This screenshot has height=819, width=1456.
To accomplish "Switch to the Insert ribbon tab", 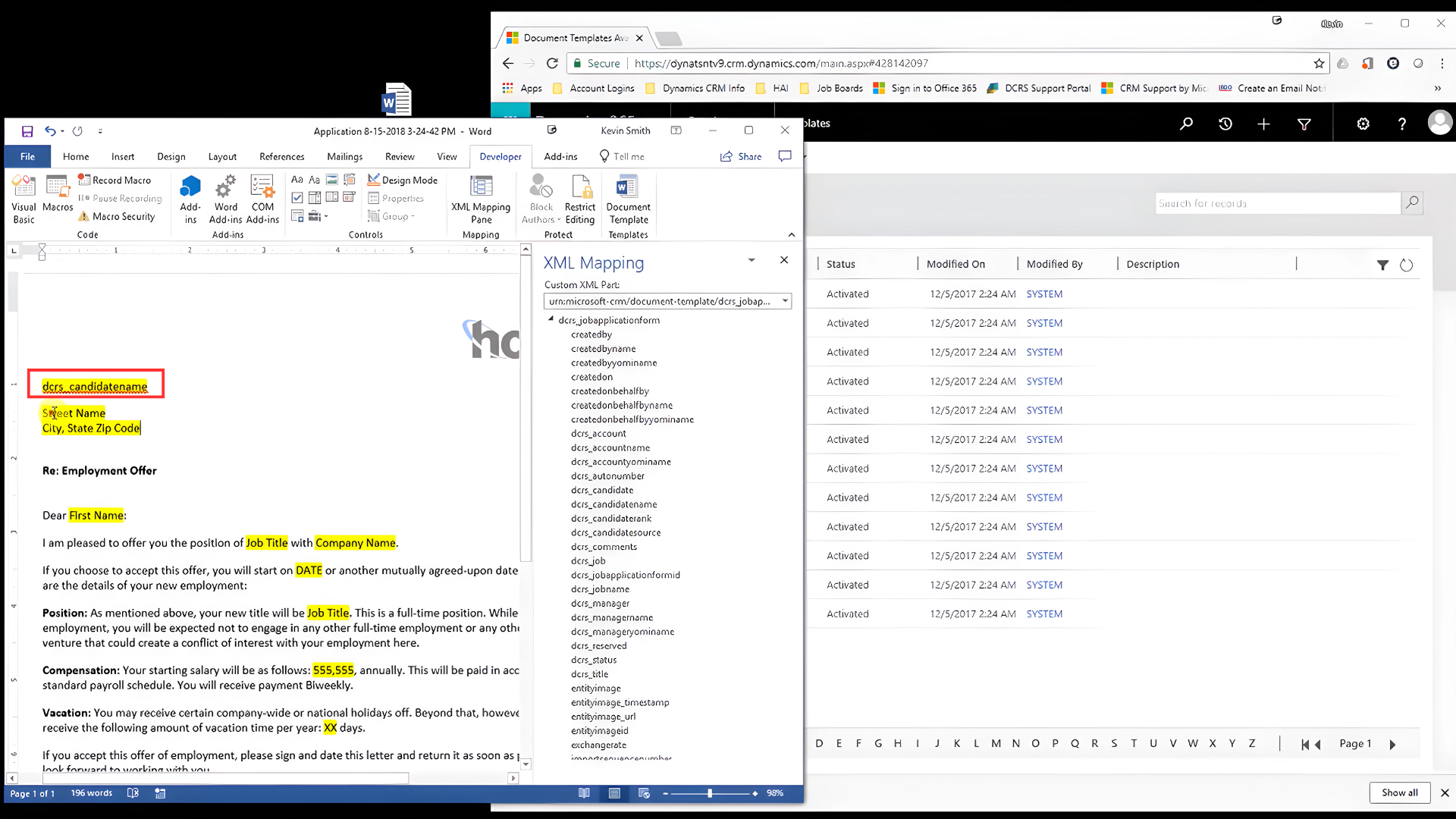I will (123, 156).
